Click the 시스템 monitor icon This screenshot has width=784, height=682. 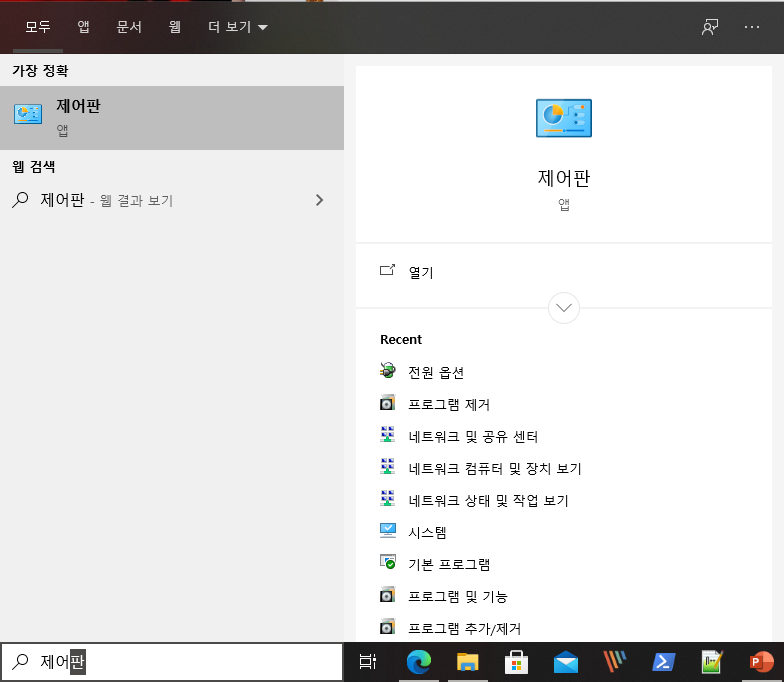click(388, 530)
